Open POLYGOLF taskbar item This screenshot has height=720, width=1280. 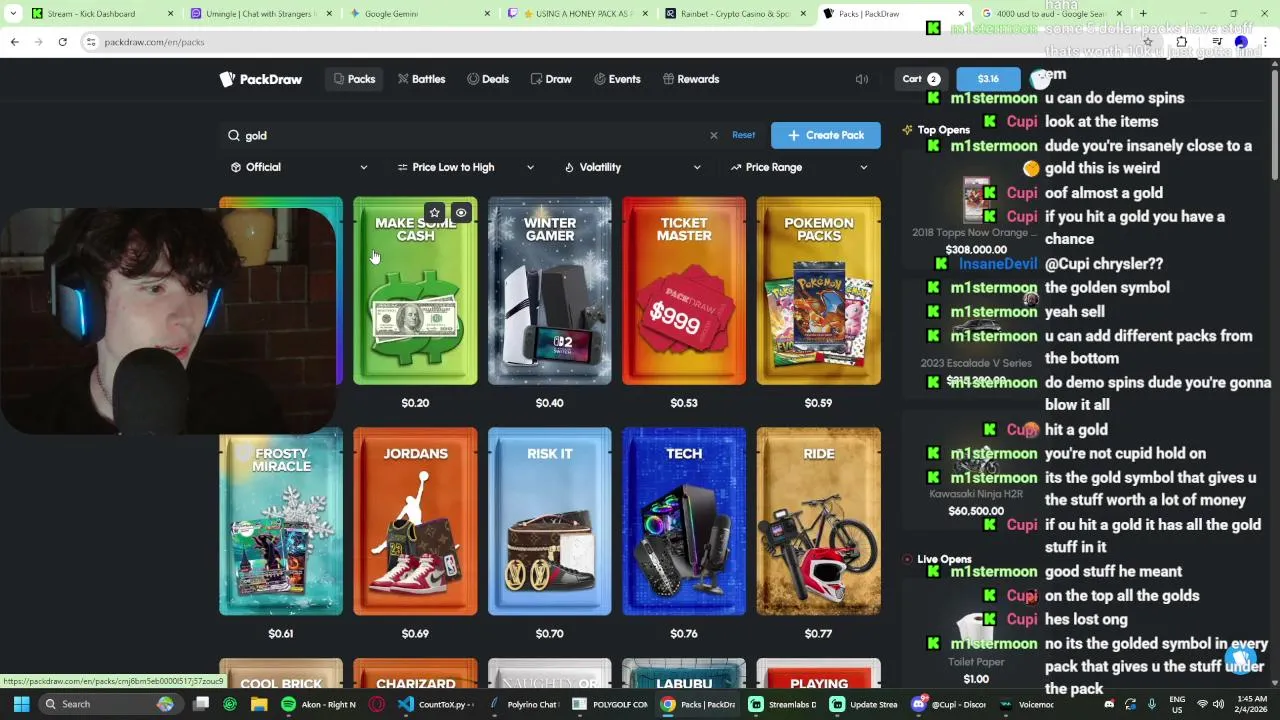[609, 704]
